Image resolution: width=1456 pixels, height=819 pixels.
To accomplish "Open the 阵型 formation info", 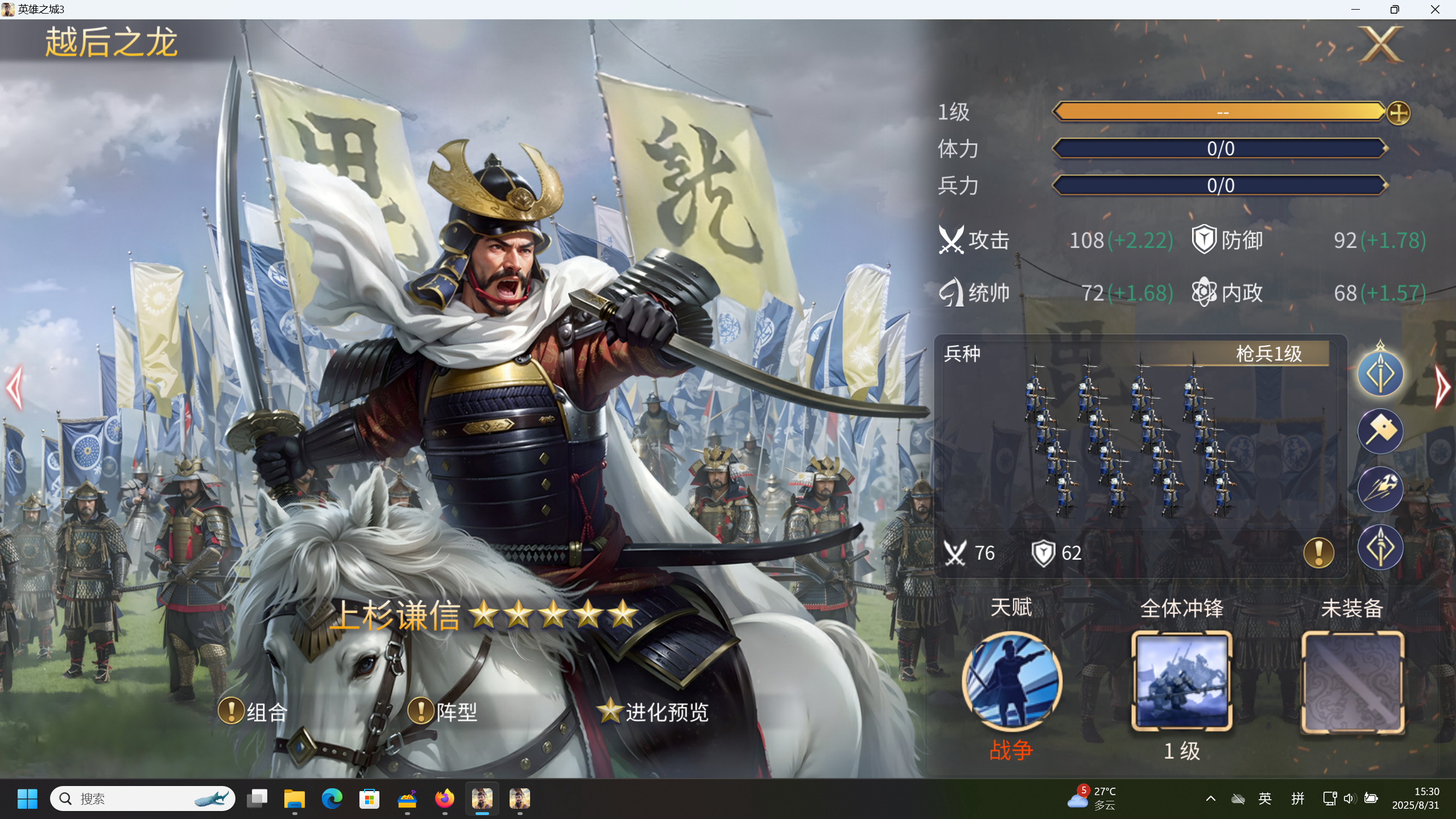I will coord(442,712).
